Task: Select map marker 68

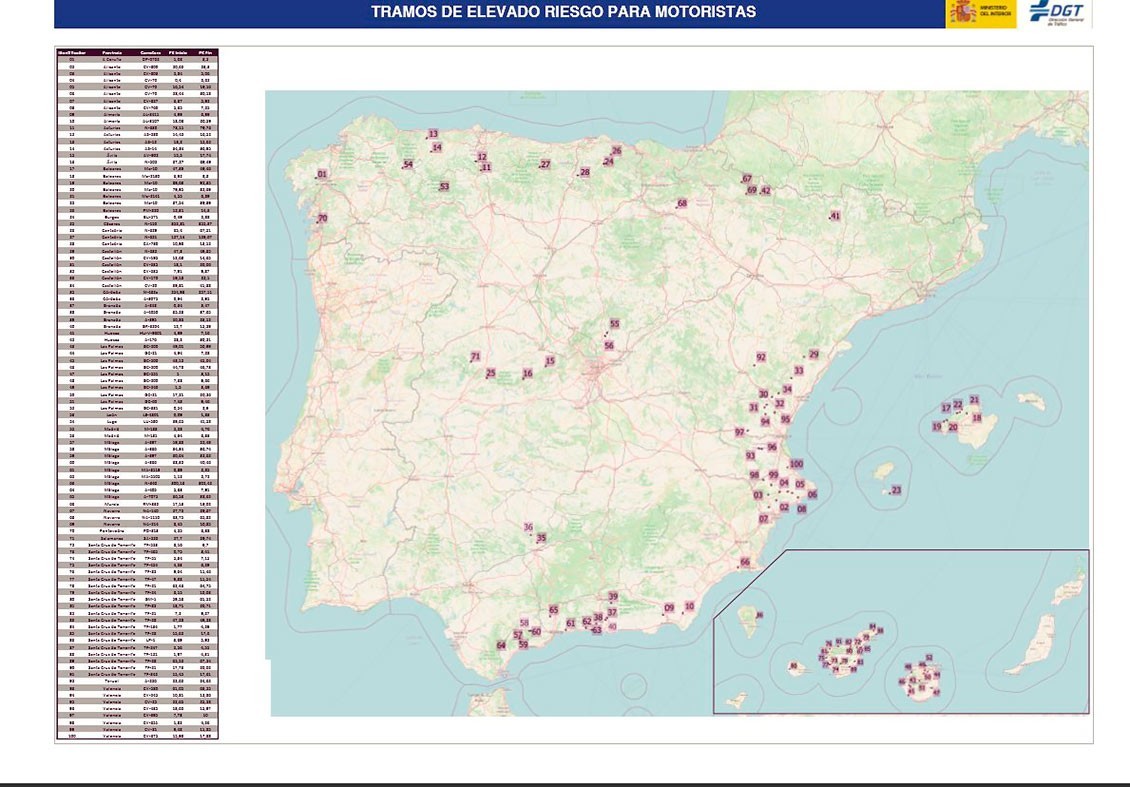Action: point(682,203)
